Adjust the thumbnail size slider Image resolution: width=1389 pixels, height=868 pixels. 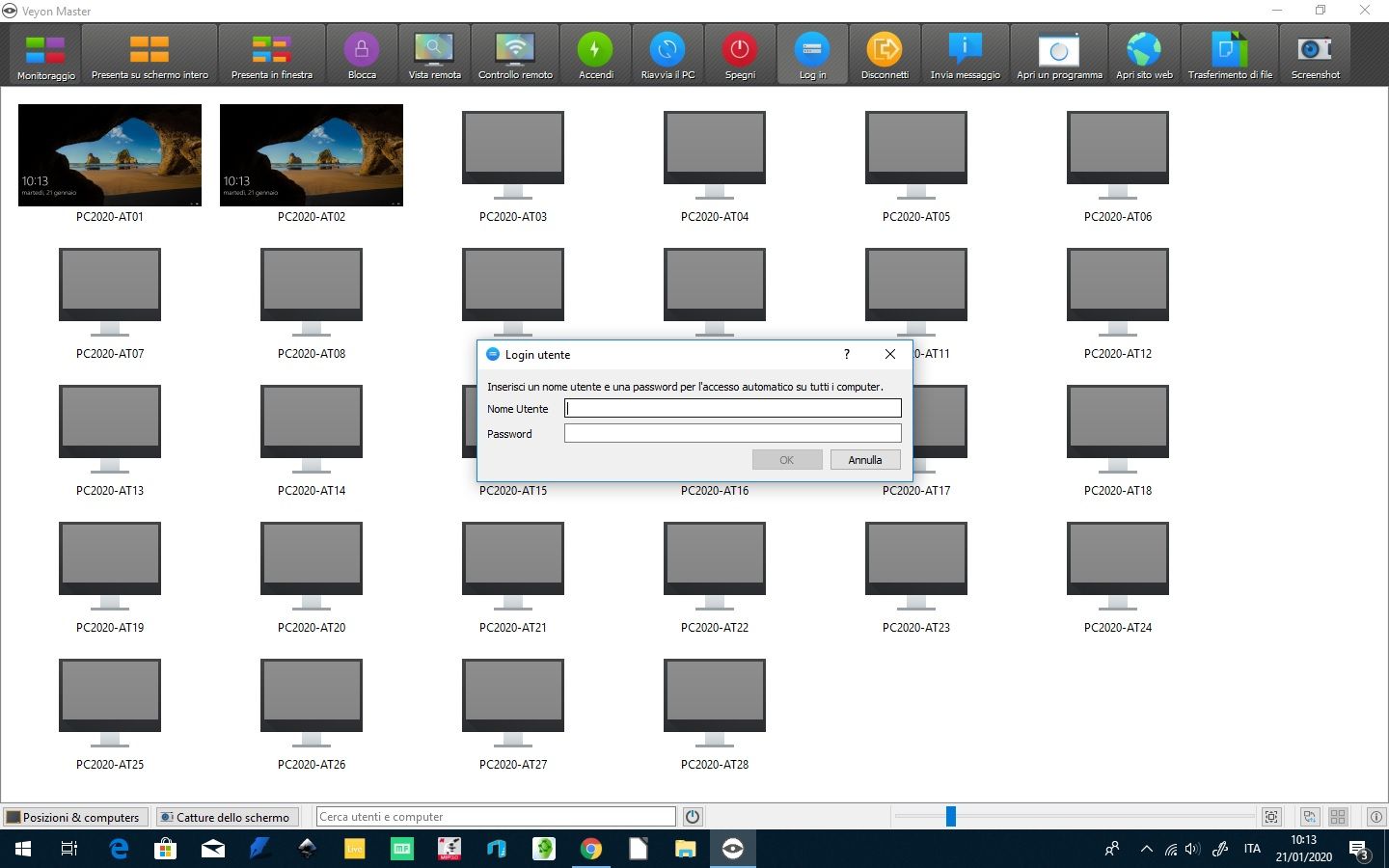(x=950, y=817)
